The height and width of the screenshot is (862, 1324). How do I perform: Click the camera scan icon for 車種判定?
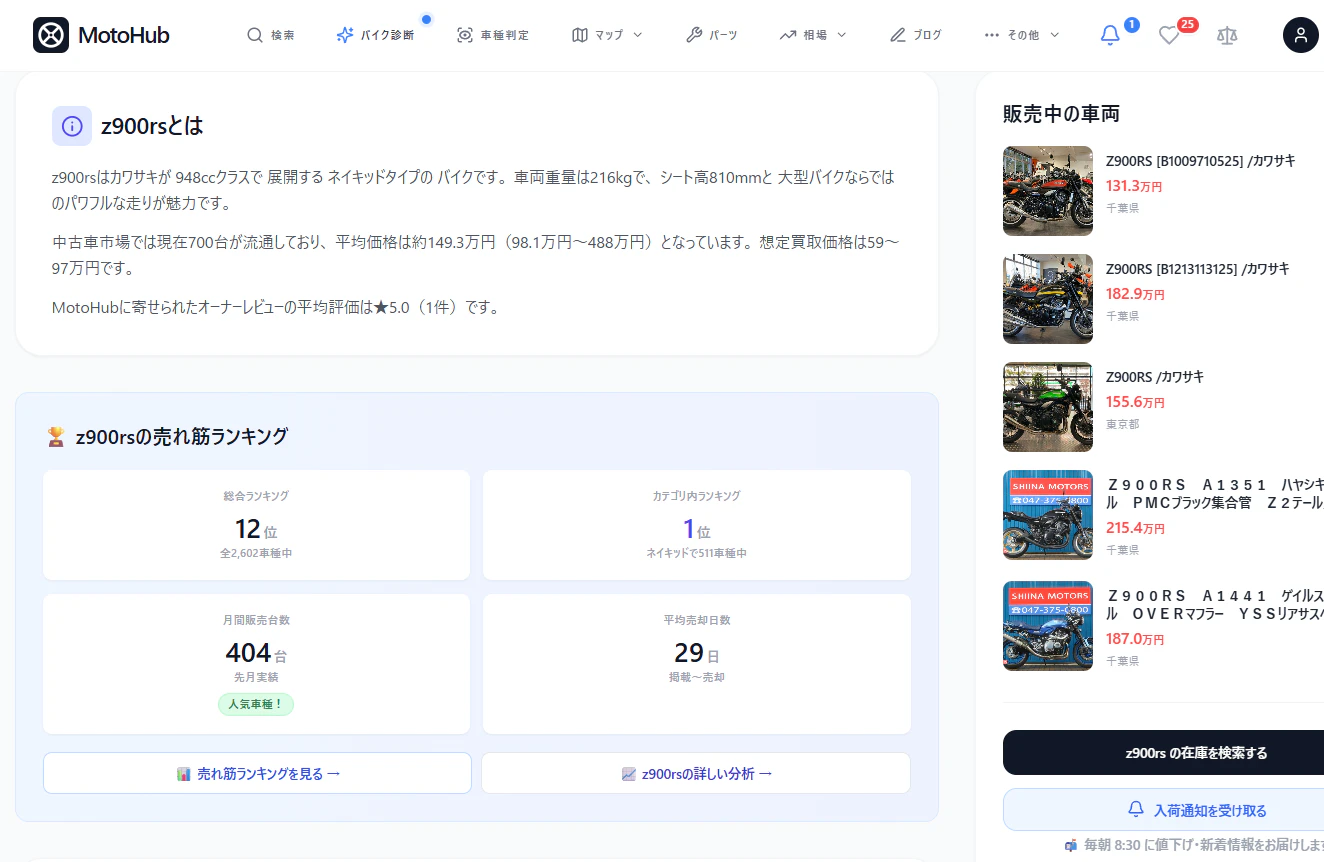click(x=465, y=35)
